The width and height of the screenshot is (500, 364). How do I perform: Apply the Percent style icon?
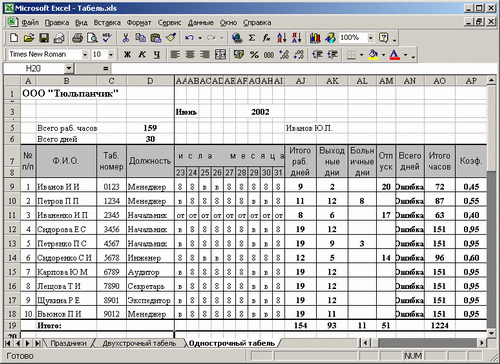click(x=254, y=54)
